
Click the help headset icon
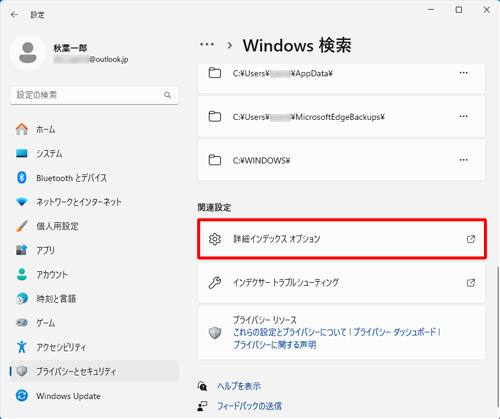pyautogui.click(x=202, y=386)
